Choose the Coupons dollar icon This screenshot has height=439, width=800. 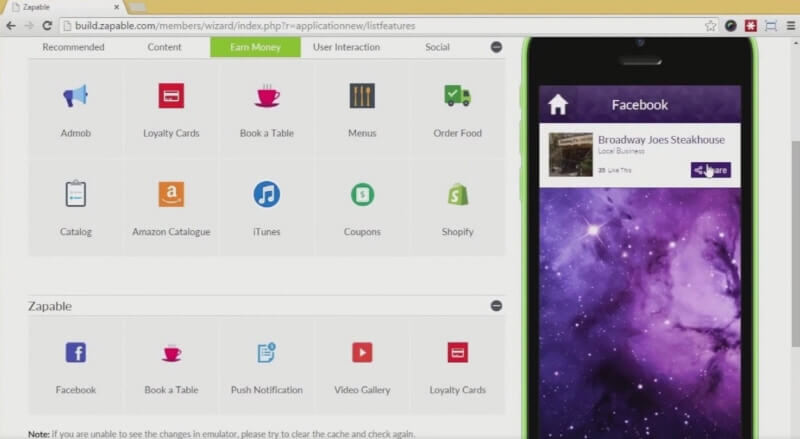click(362, 194)
